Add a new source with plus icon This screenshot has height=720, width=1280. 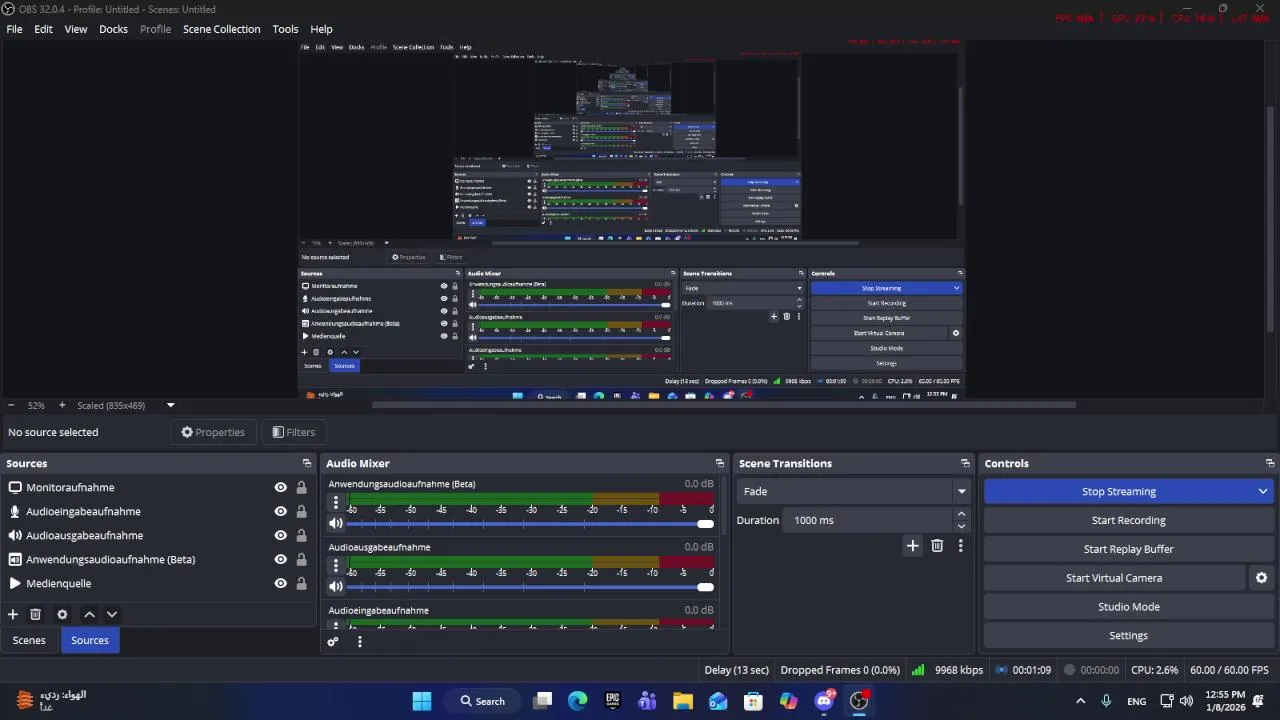click(13, 614)
